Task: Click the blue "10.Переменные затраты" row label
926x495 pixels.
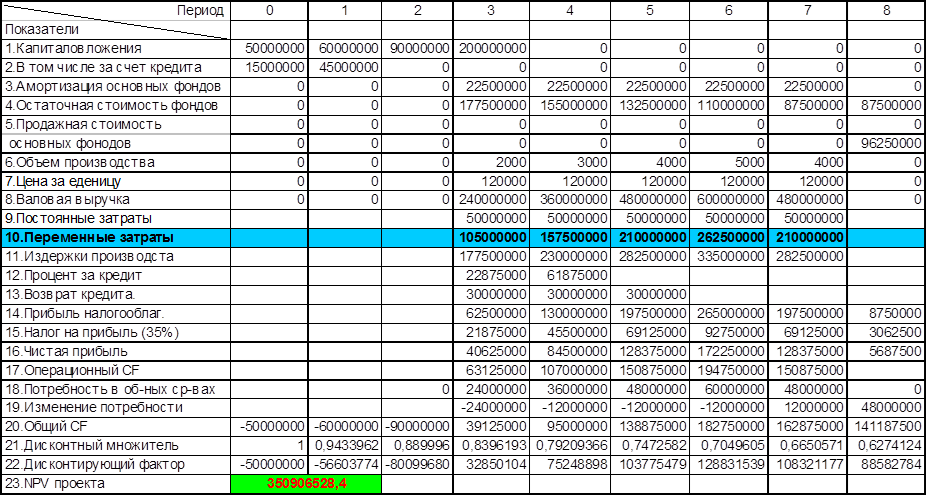Action: pos(115,238)
